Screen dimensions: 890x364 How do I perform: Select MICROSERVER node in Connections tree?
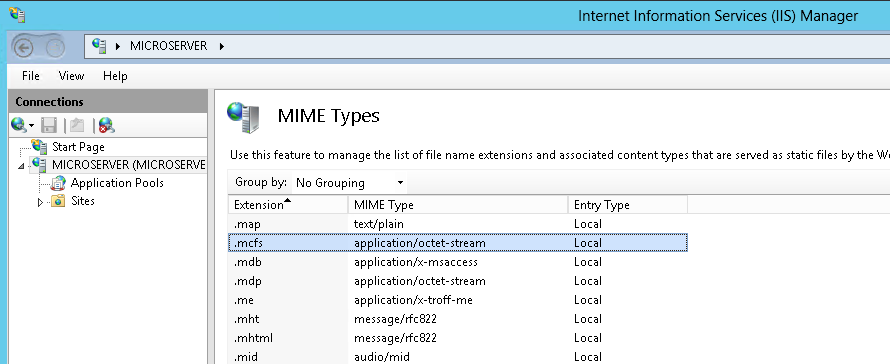coord(128,165)
